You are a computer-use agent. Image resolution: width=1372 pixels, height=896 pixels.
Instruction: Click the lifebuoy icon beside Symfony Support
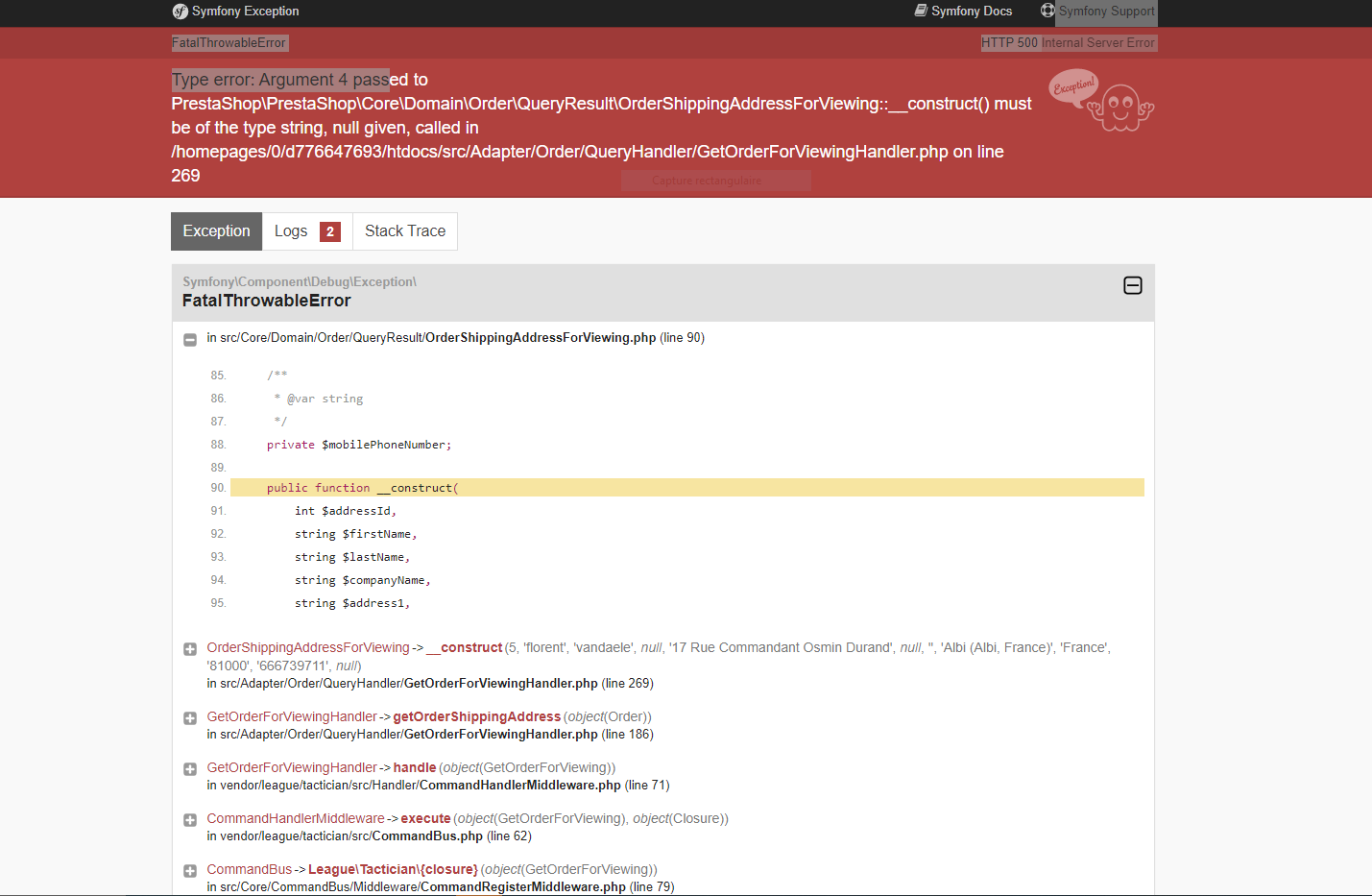tap(1047, 11)
